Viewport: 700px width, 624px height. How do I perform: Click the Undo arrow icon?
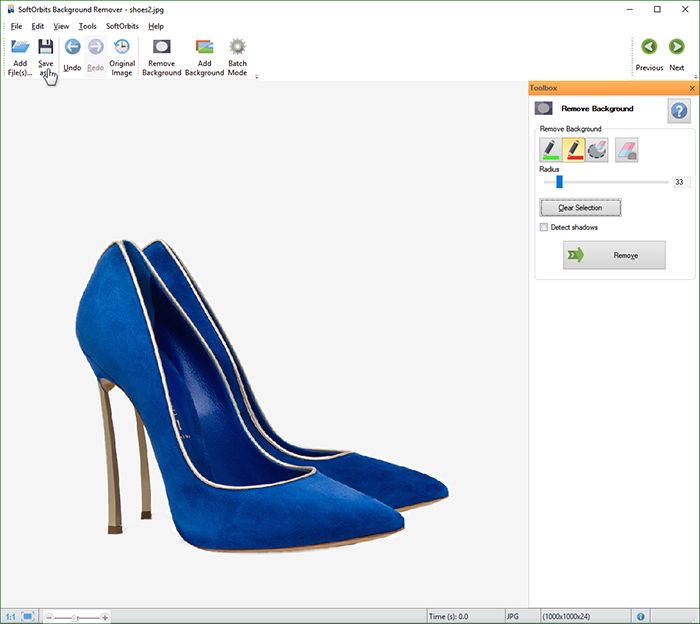coord(72,46)
